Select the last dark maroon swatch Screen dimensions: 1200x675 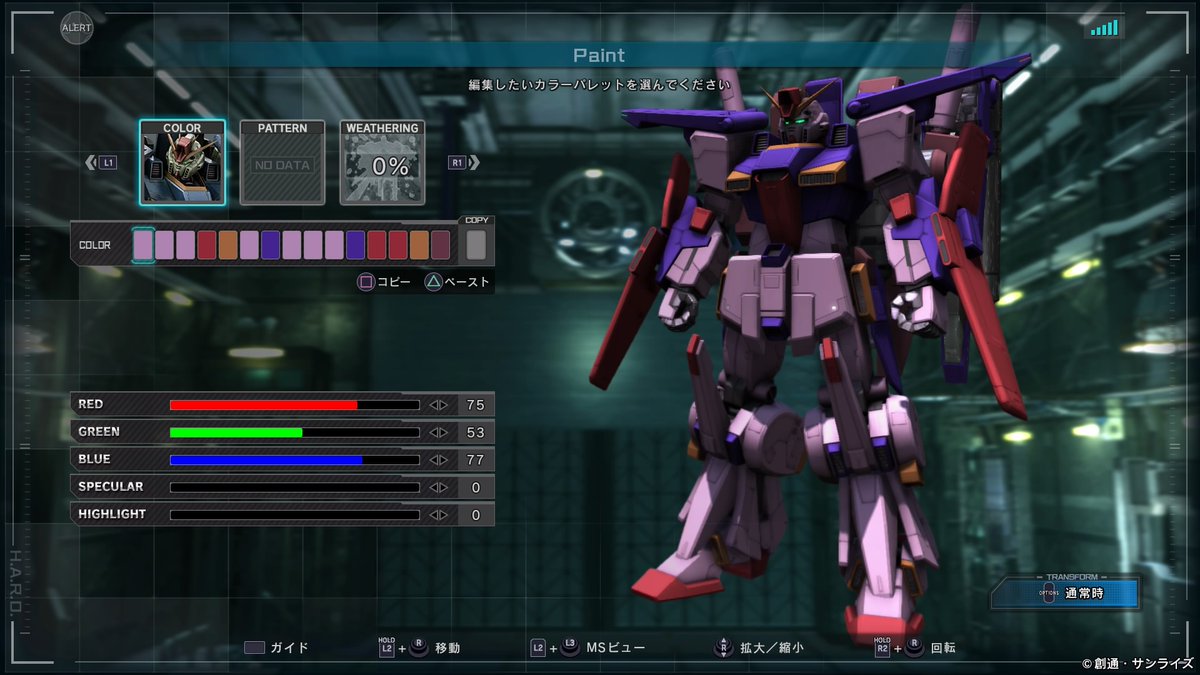click(440, 245)
